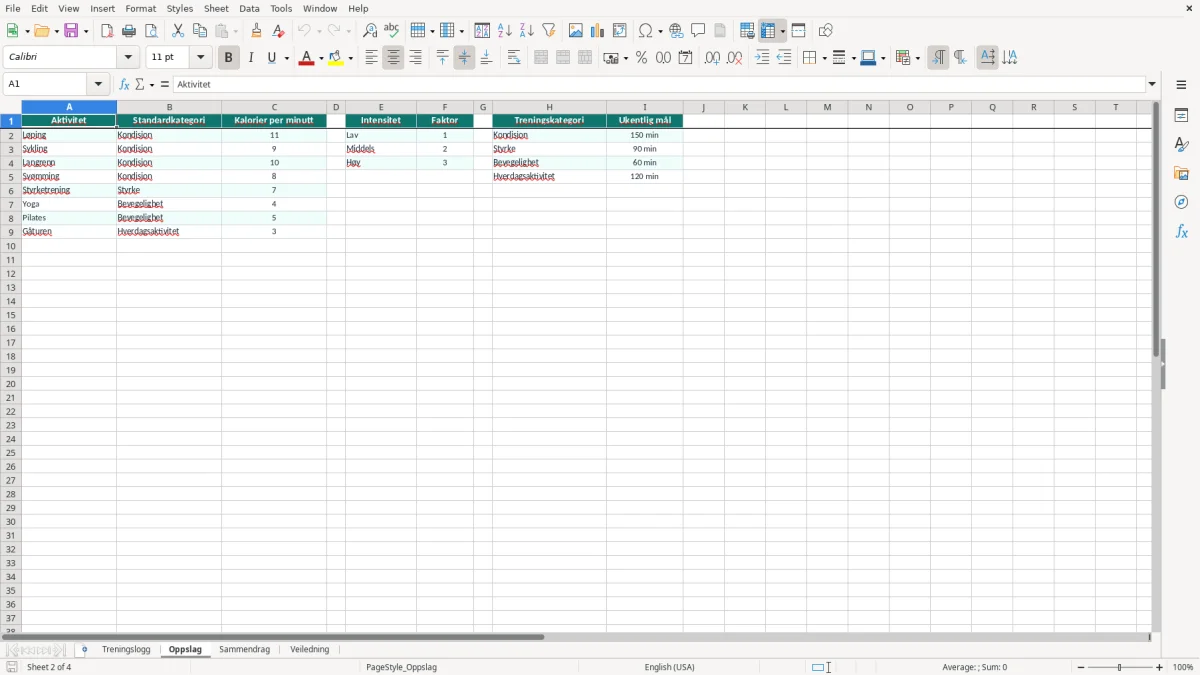Insert Comment icon
Screen dimensions: 1200x675
699,31
